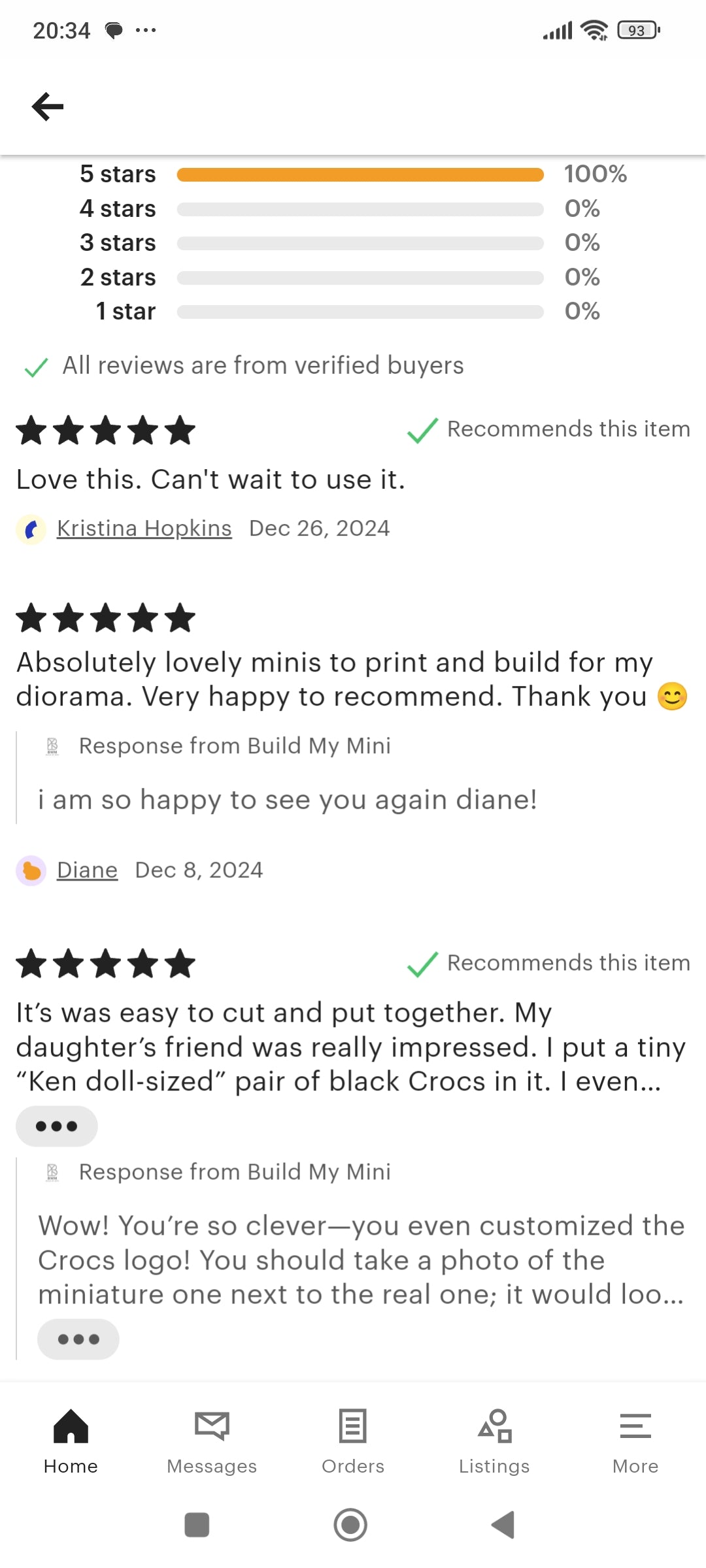
Task: Expand the truncated Crocs review text
Action: click(57, 1126)
